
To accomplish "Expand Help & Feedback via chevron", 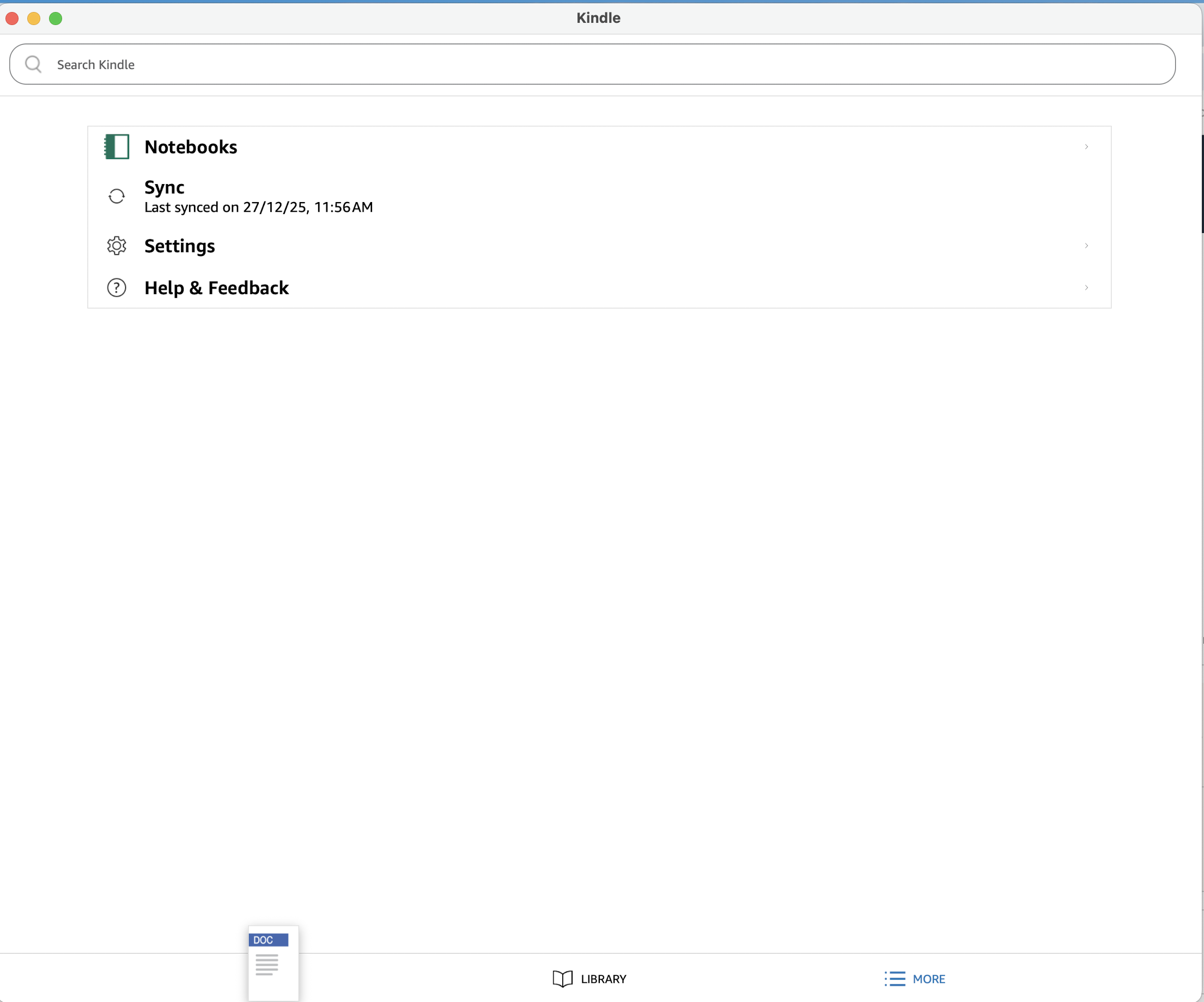I will click(1086, 288).
